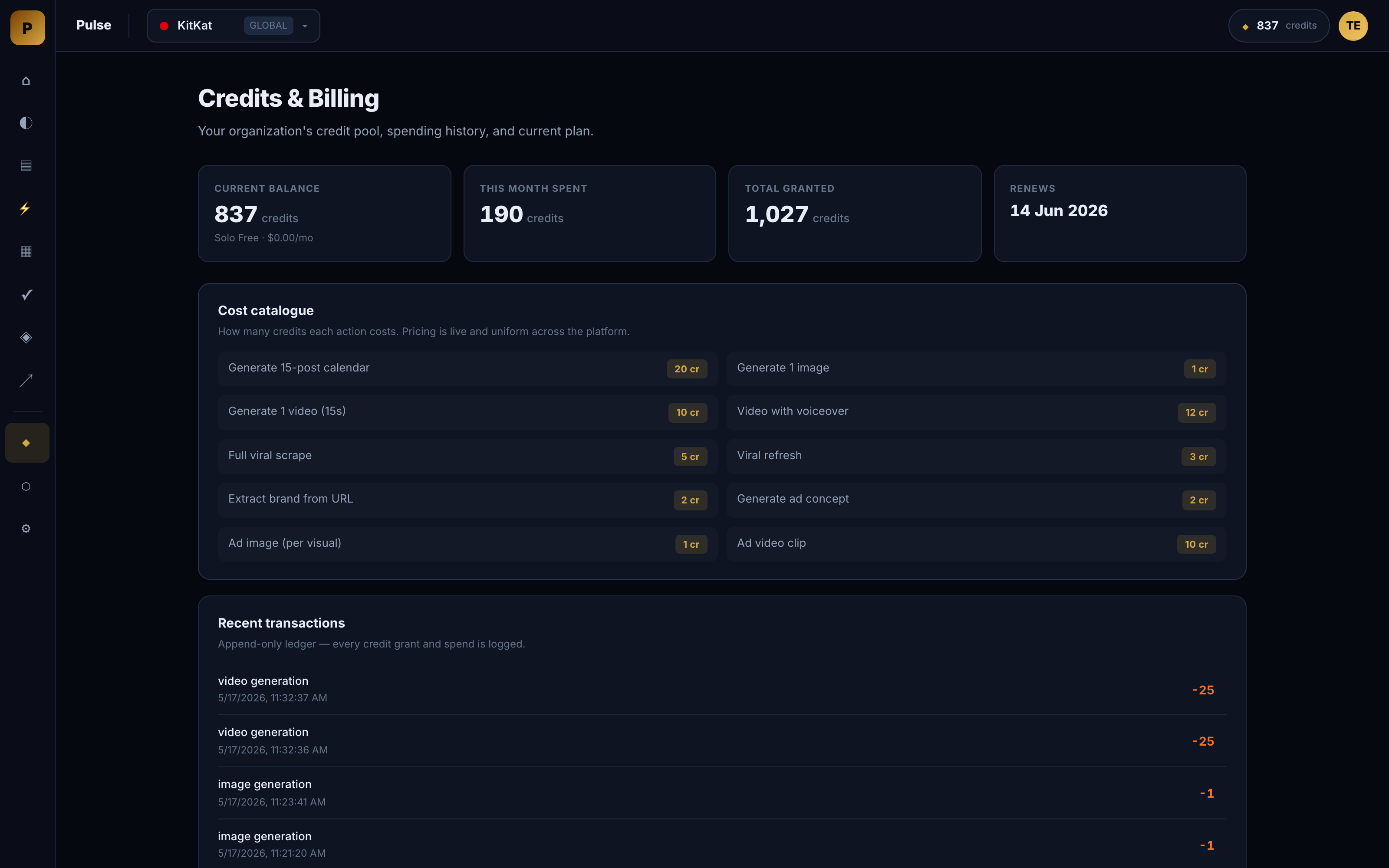Open the lightning bolt sidebar icon
The height and width of the screenshot is (868, 1389).
25,208
